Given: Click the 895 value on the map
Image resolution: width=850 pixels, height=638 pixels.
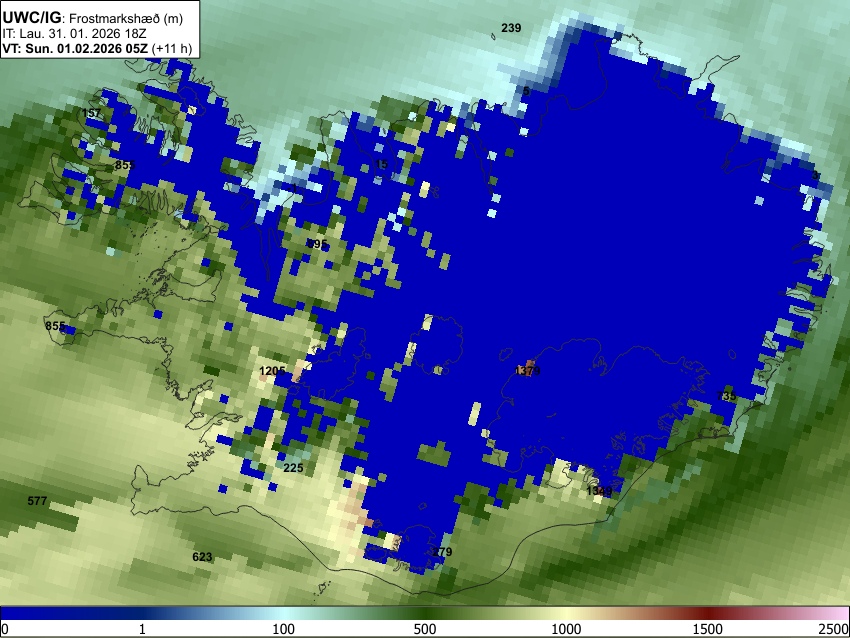Looking at the screenshot, I should pos(317,244).
